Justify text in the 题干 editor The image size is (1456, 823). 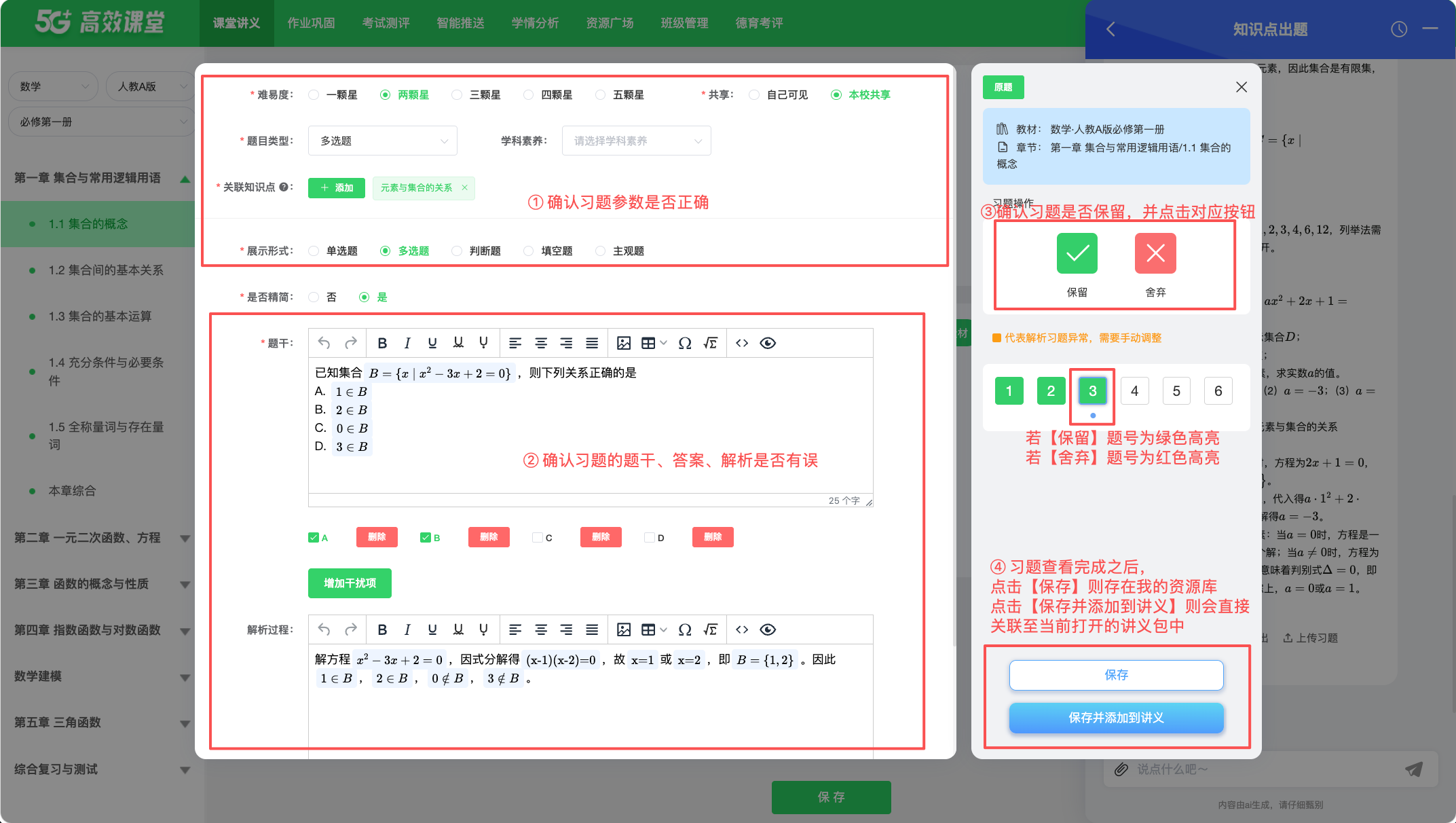592,343
